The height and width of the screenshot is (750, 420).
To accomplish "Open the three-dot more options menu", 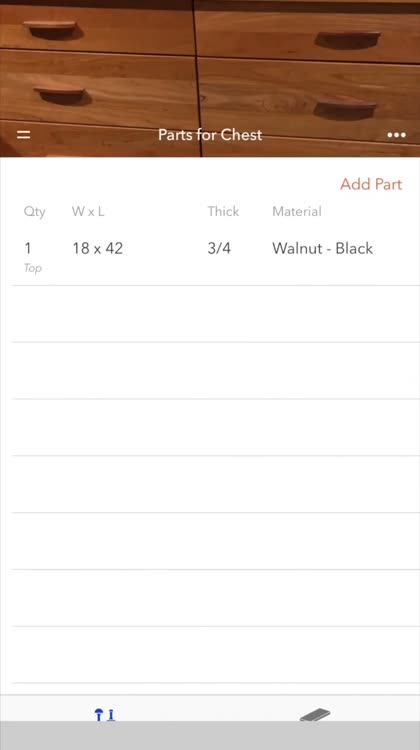I will (397, 135).
